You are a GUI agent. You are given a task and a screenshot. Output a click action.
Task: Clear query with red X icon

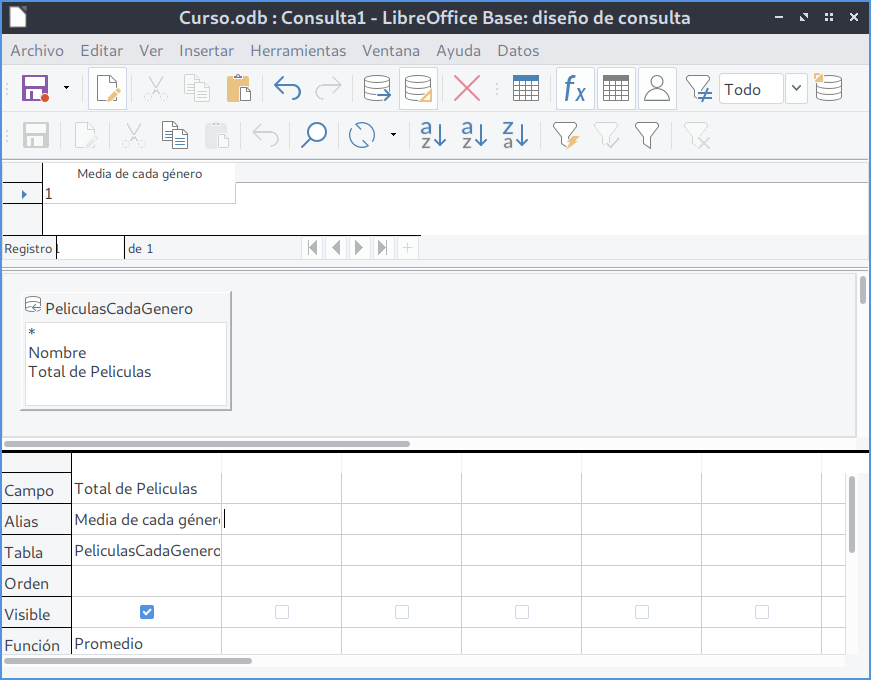coord(467,88)
